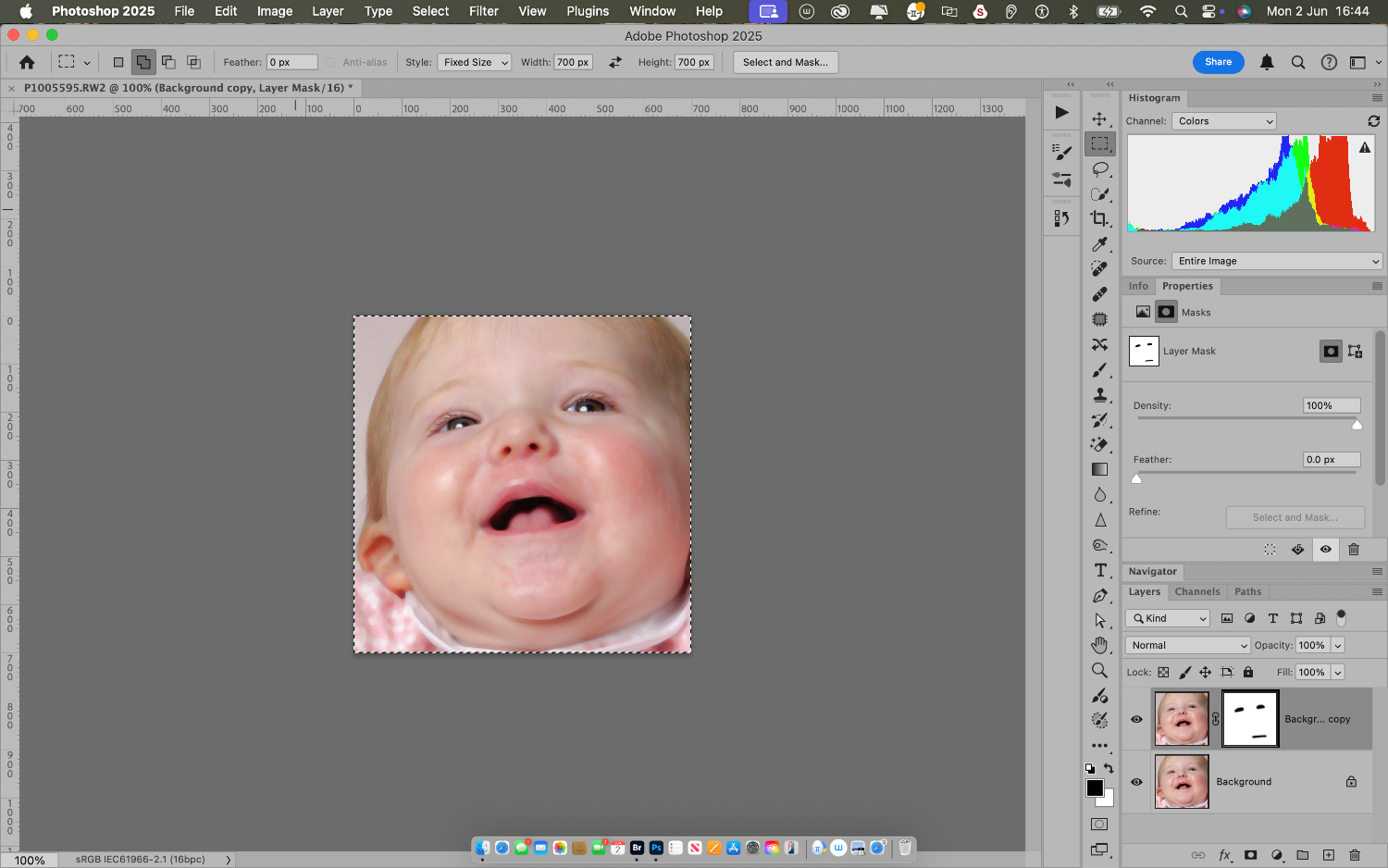Click the blue Share button
This screenshot has width=1388, height=868.
(x=1218, y=62)
